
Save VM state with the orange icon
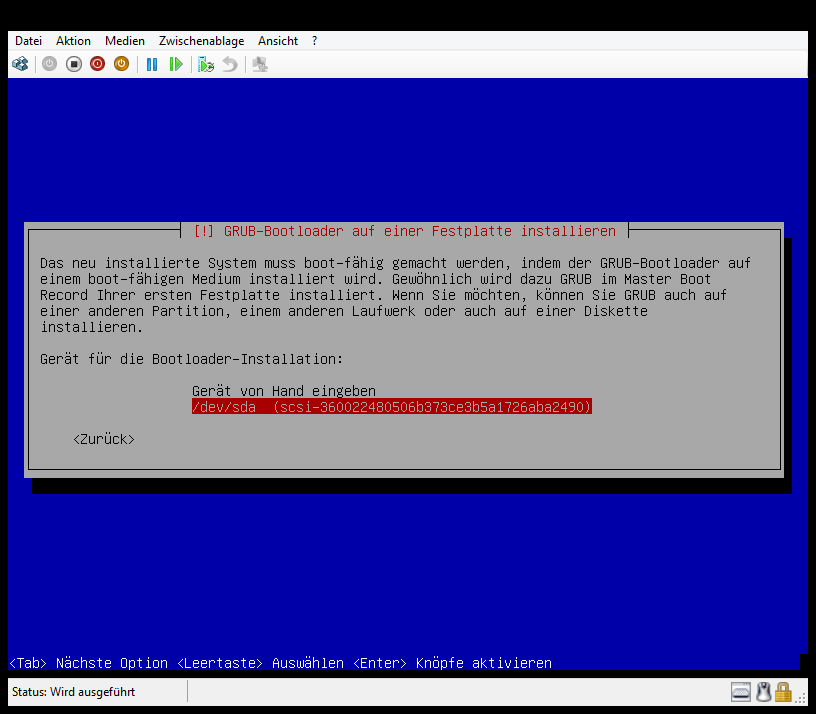pyautogui.click(x=121, y=64)
